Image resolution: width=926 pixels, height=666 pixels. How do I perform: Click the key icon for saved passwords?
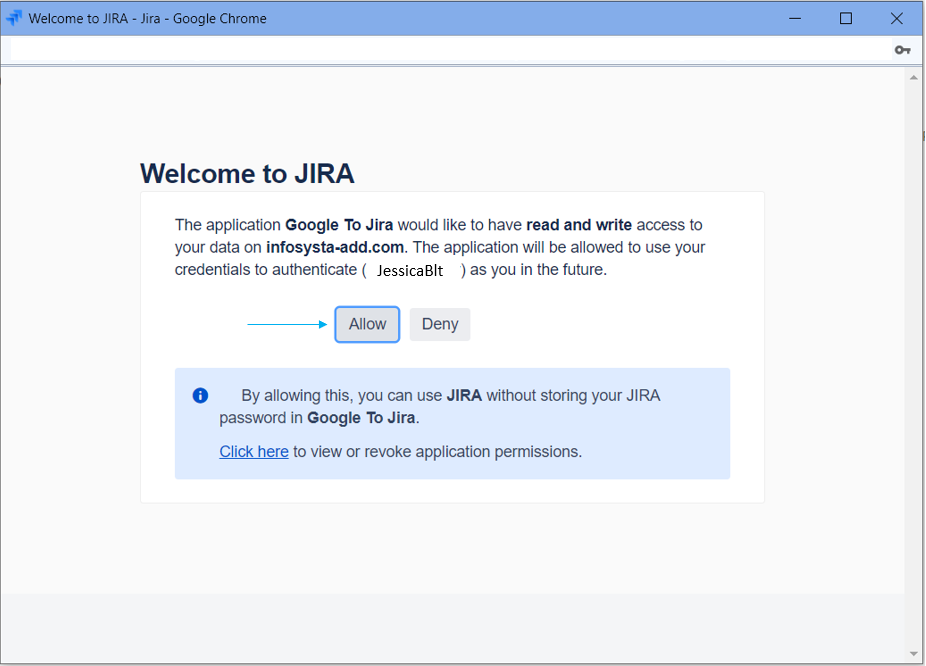(902, 50)
